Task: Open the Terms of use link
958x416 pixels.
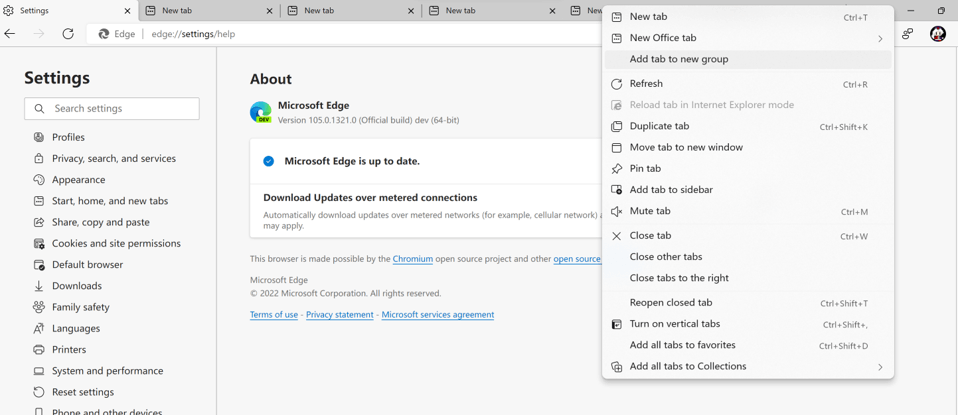Action: 274,315
